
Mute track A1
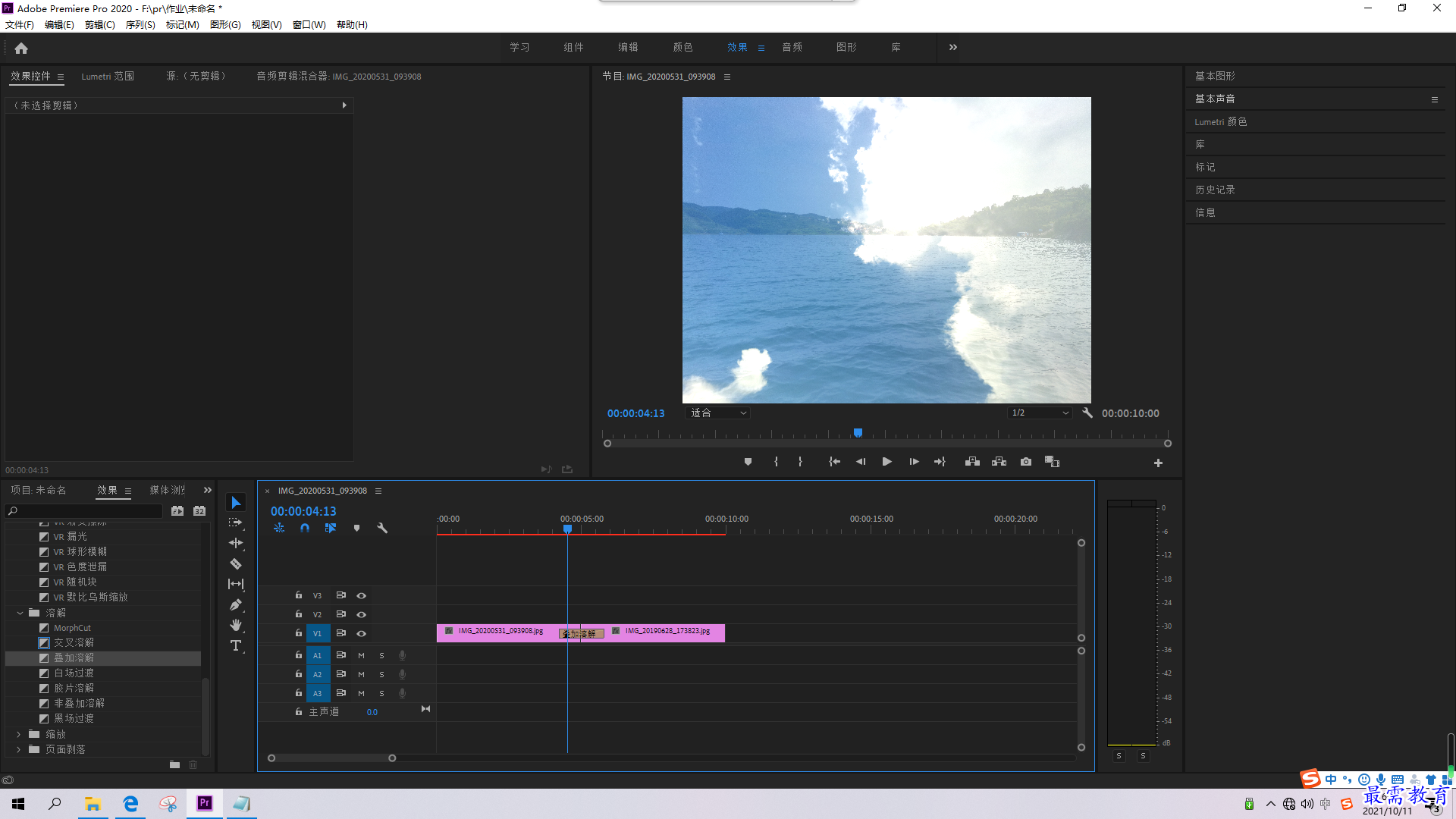[x=361, y=655]
